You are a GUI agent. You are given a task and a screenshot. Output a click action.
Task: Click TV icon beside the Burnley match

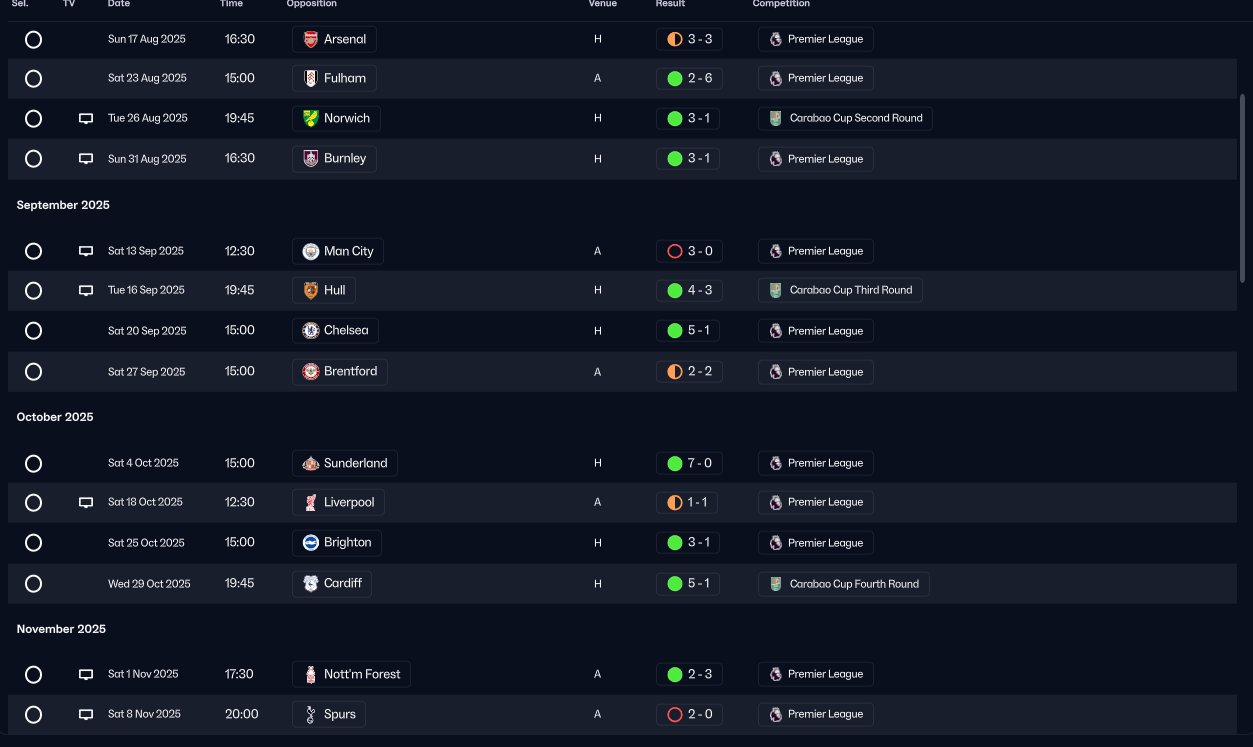click(86, 158)
